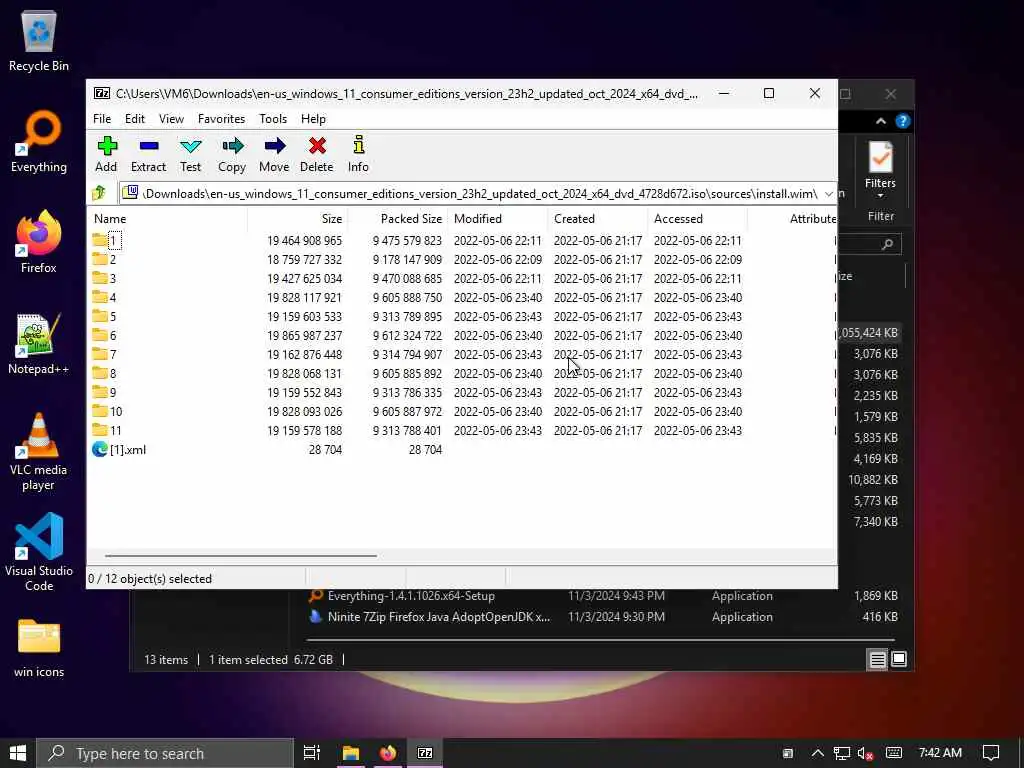Select the Firefox desktop shortcut
Screen dimensions: 1024x768
(x=39, y=242)
